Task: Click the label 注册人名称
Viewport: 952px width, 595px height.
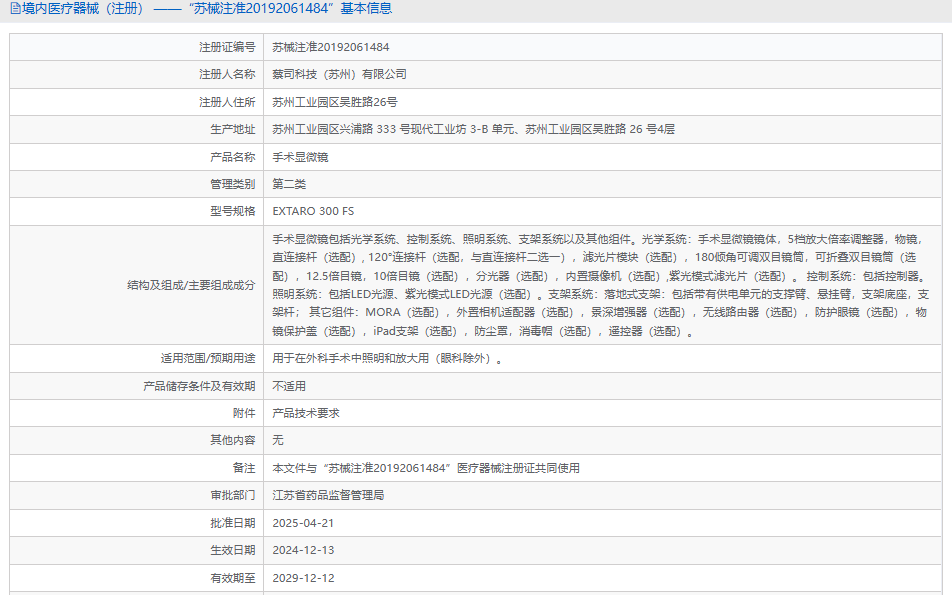Action: click(227, 74)
